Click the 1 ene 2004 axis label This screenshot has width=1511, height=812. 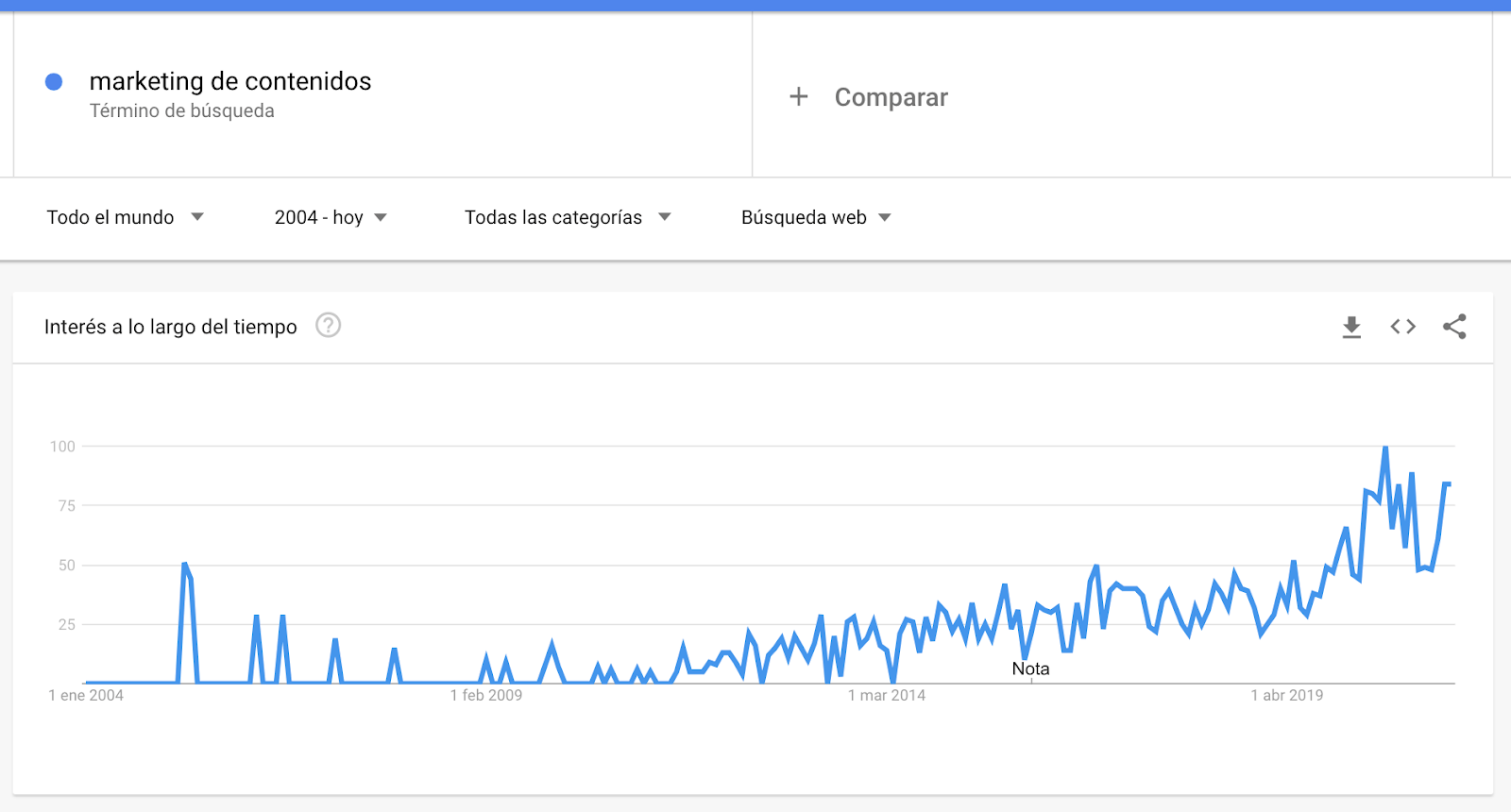point(86,696)
